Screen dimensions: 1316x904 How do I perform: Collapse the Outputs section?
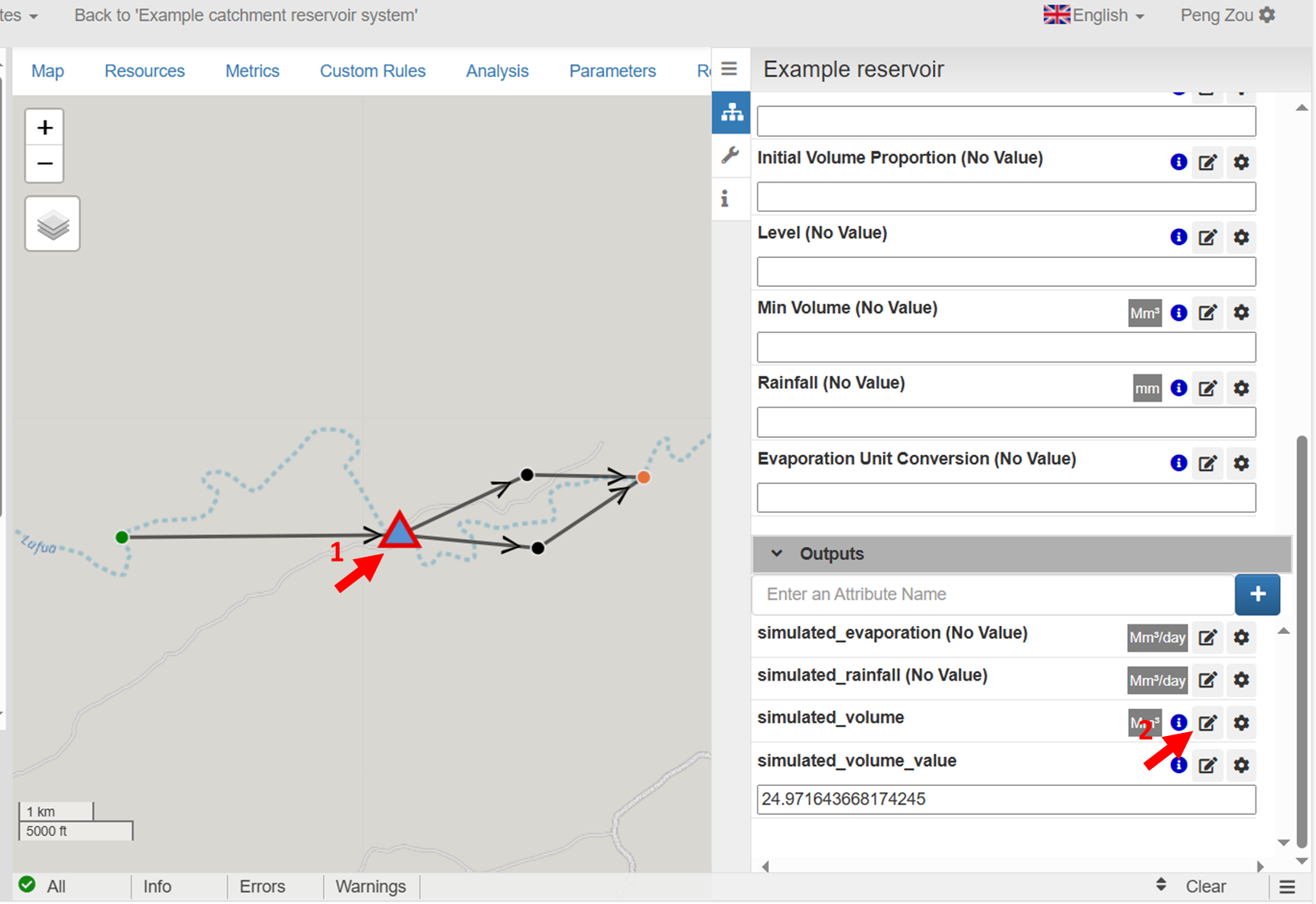[x=777, y=554]
